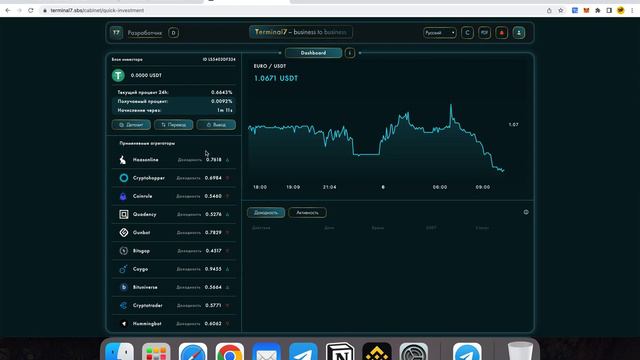Viewport: 640px width, 360px height.
Task: Click the small round icon right of tabs
Action: click(526, 212)
